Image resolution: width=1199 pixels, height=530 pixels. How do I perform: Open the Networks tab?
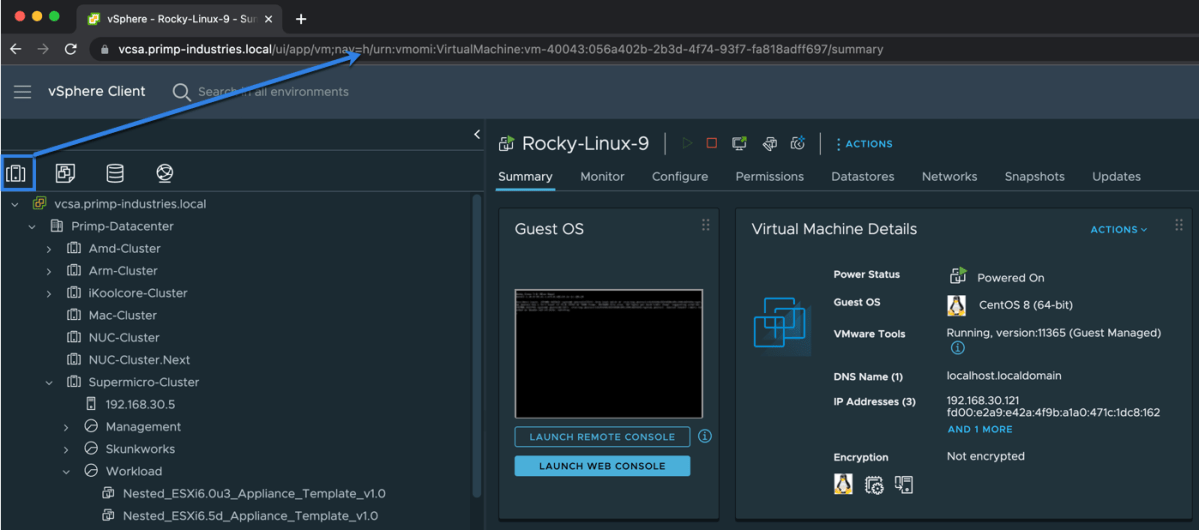[950, 177]
